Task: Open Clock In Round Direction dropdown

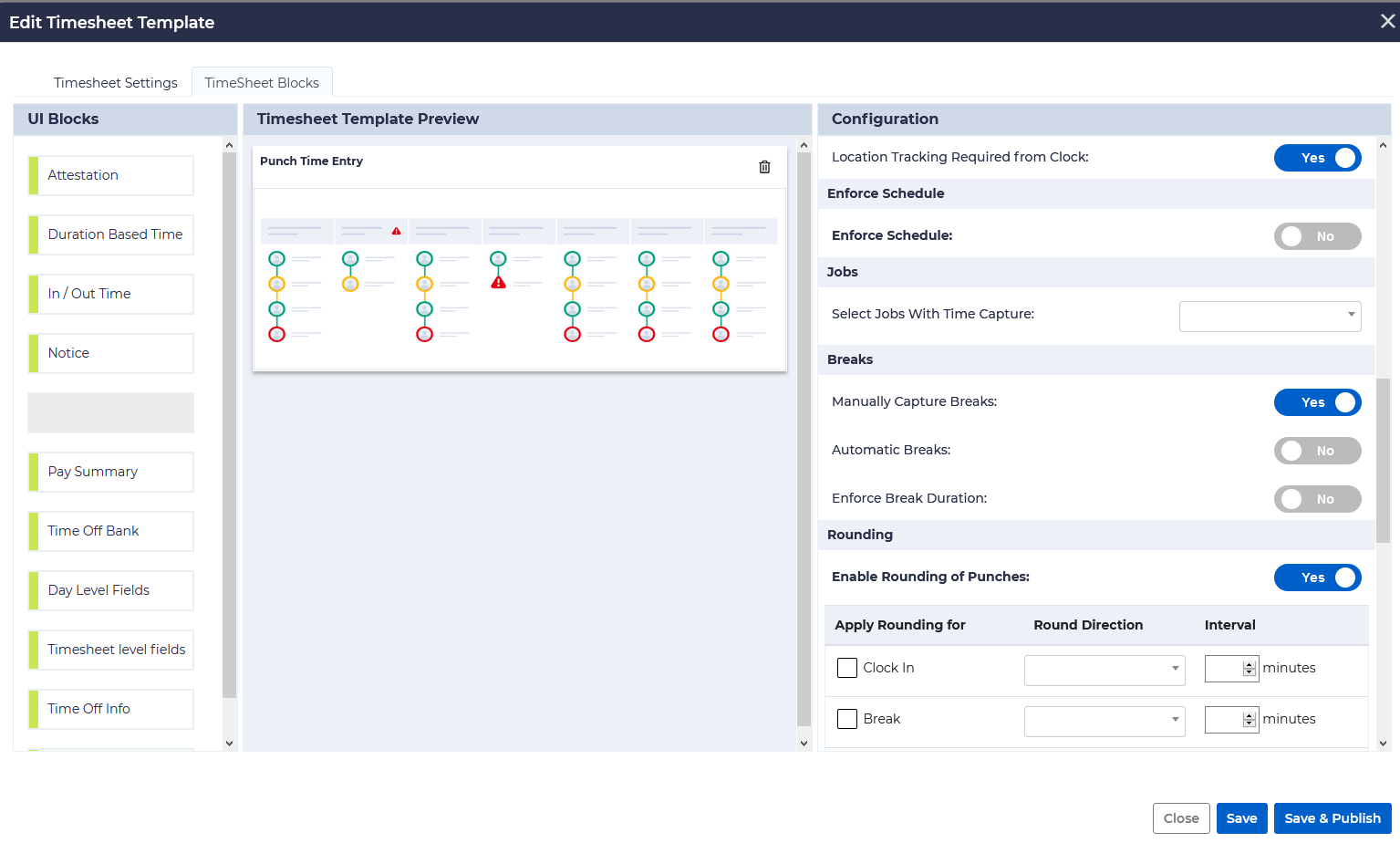Action: 1104,670
